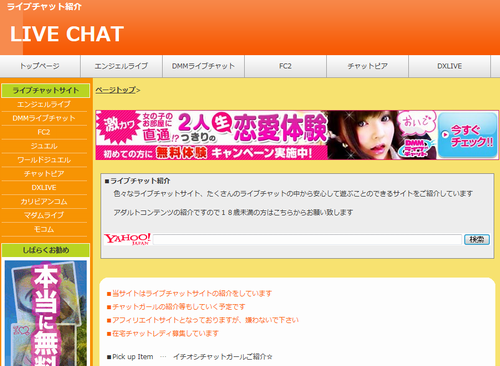Open マダムライブ sidebar link
The image size is (500, 366).
(44, 215)
